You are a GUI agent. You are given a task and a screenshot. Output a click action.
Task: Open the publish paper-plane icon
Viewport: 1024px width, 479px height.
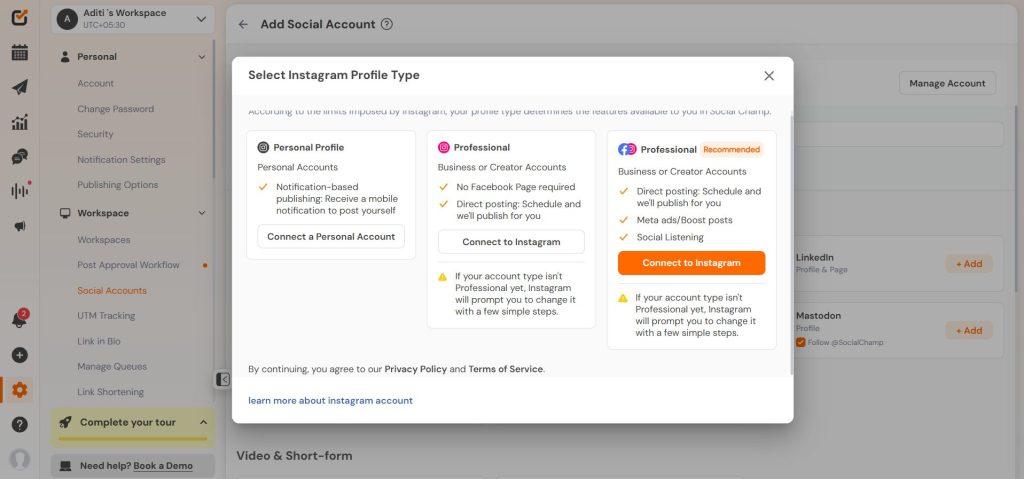pyautogui.click(x=20, y=88)
